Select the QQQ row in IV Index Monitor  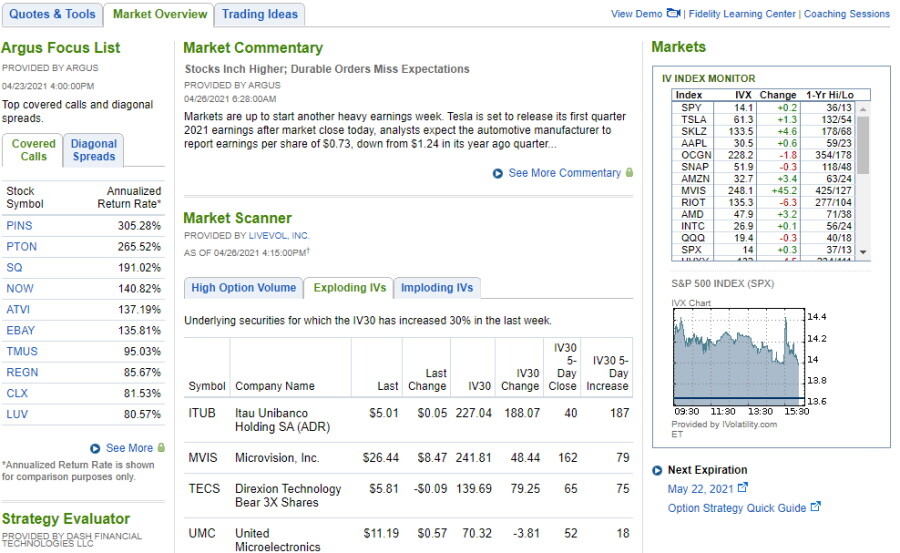(x=763, y=238)
